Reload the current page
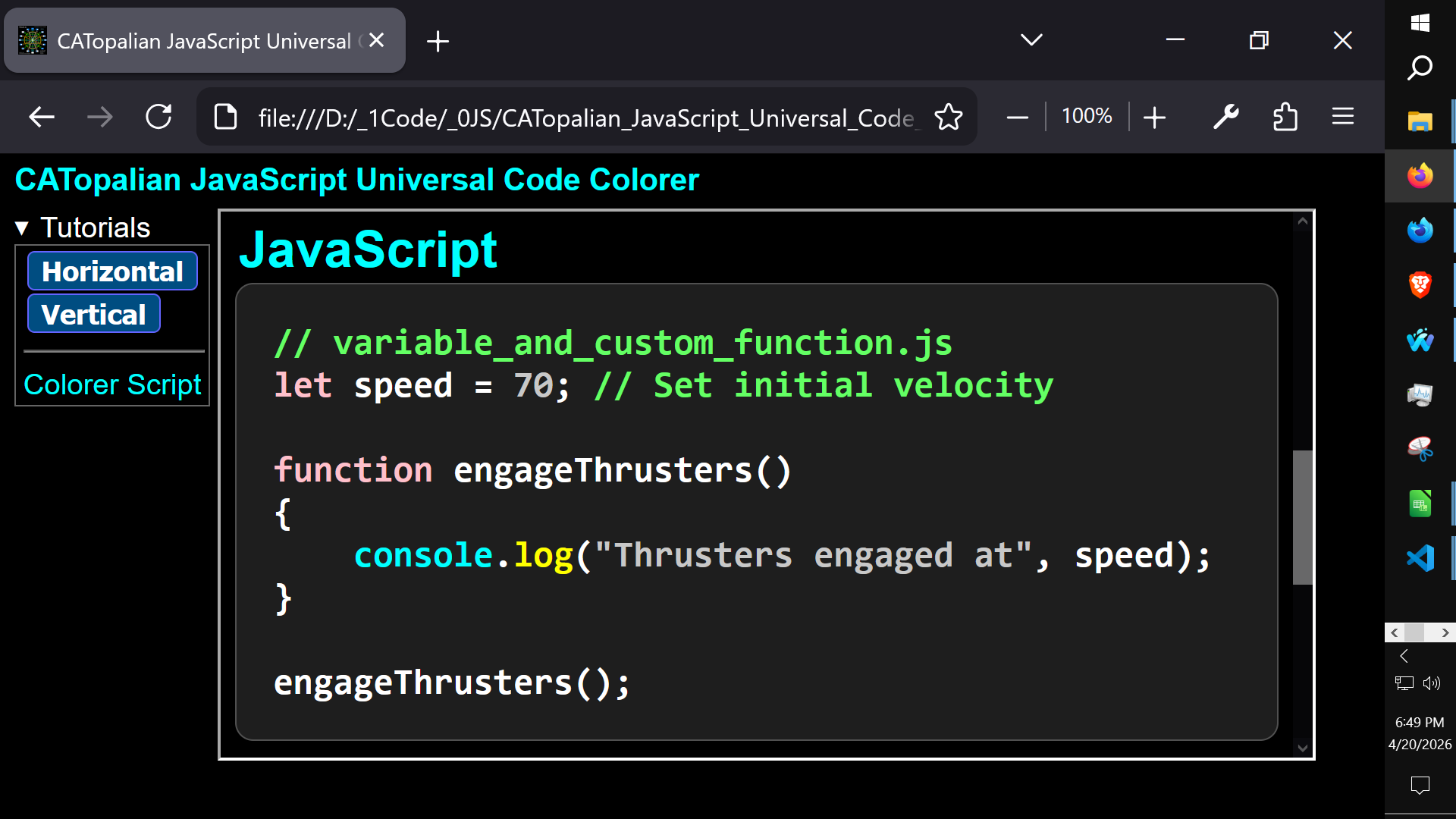This screenshot has height=819, width=1456. [158, 117]
